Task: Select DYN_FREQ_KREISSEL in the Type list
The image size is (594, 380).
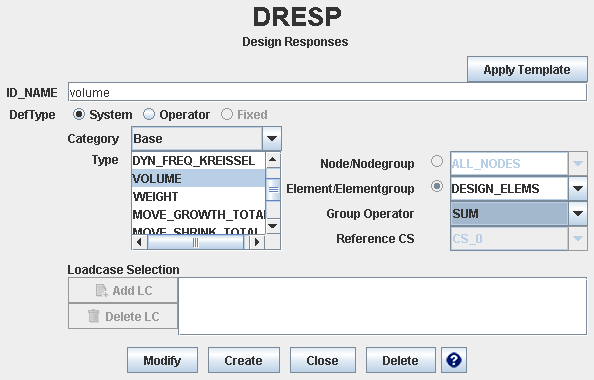Action: (x=199, y=161)
